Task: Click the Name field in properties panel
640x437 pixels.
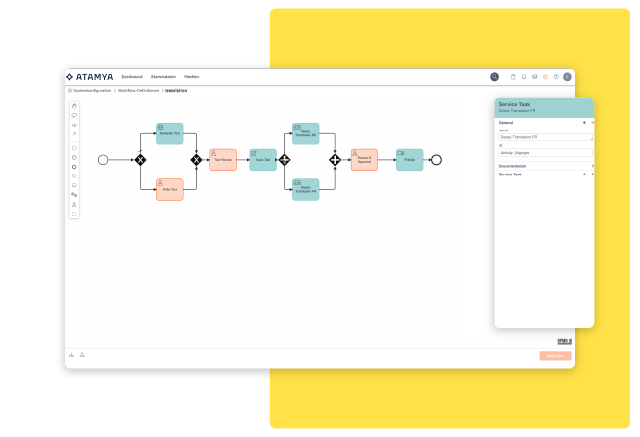Action: click(x=545, y=137)
